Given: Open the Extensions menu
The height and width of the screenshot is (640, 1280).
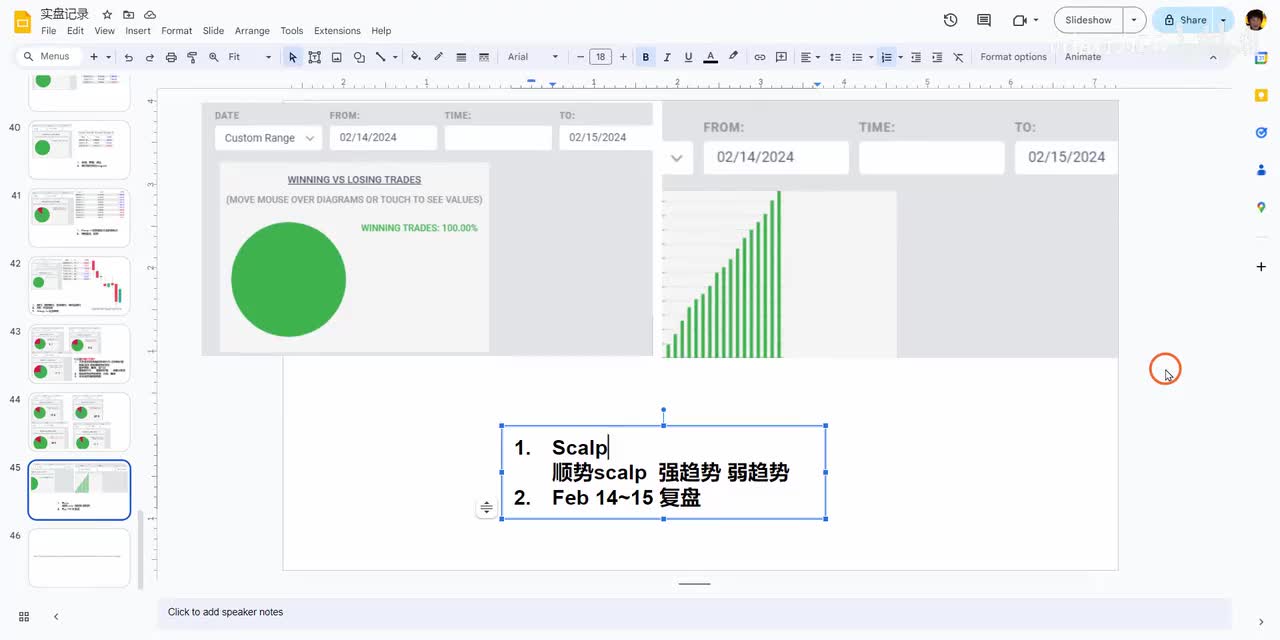Looking at the screenshot, I should coord(337,31).
